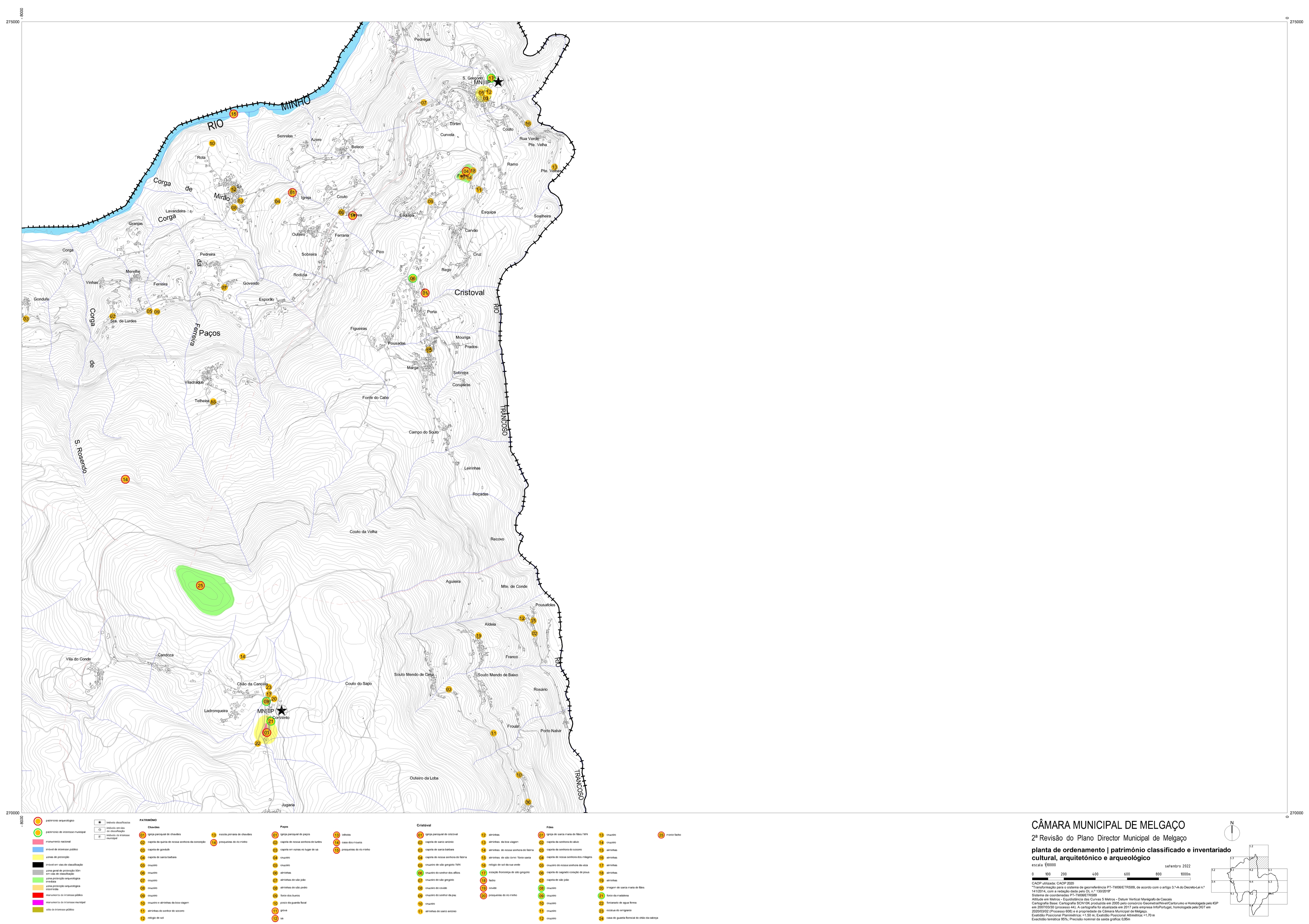1309x924 pixels.
Task: Click marker 02 above Sra. de Lurdes
Action: [113, 317]
